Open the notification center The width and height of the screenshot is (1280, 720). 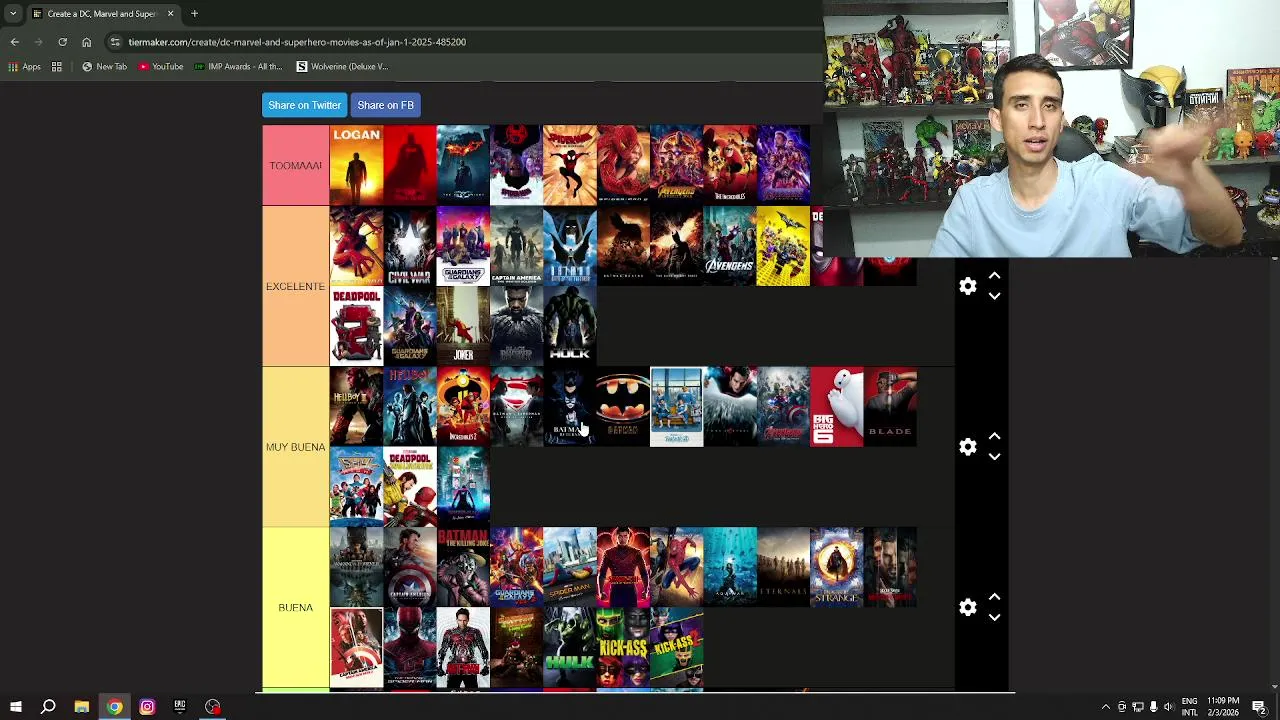click(x=1259, y=707)
